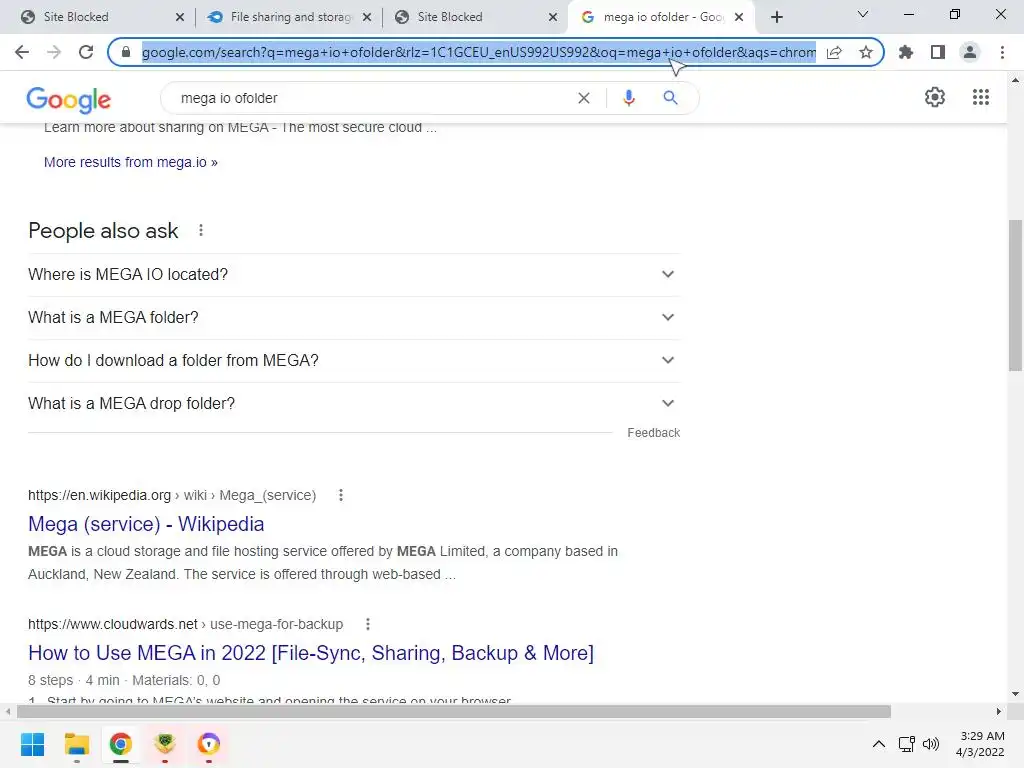The width and height of the screenshot is (1024, 768).
Task: Open the Chrome three-dot menu
Action: 1002,52
